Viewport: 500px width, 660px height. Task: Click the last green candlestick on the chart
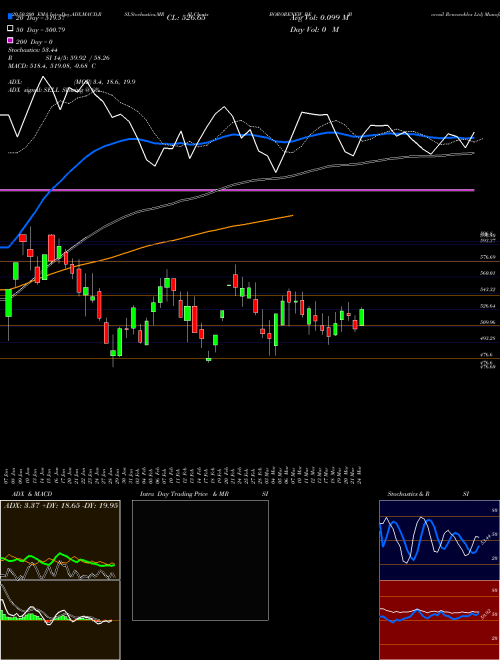point(362,317)
